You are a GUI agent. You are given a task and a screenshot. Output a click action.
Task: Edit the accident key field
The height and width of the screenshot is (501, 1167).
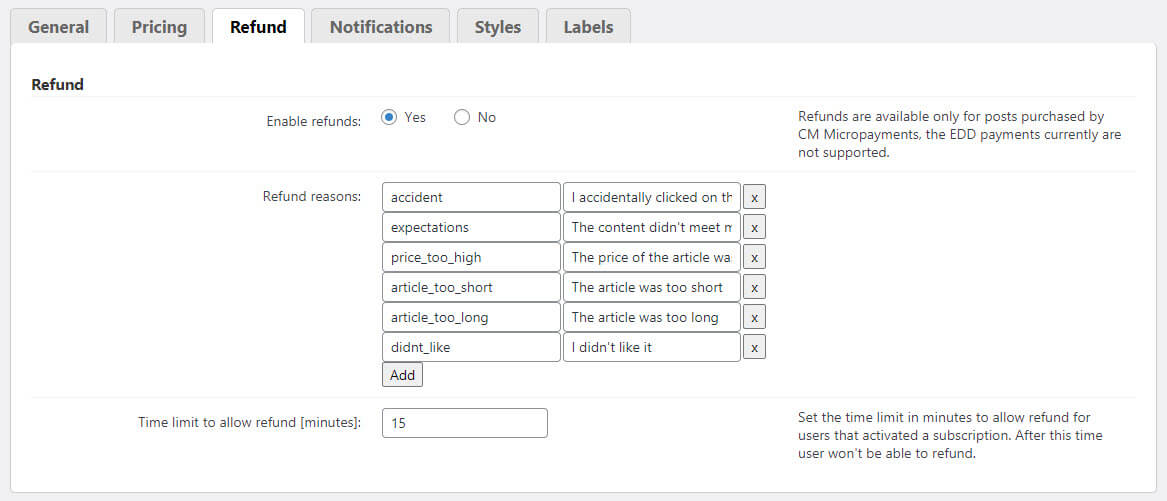pos(471,197)
